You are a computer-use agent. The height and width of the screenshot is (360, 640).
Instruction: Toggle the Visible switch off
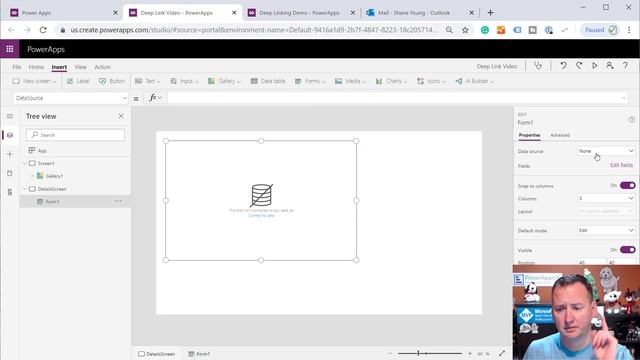[627, 249]
